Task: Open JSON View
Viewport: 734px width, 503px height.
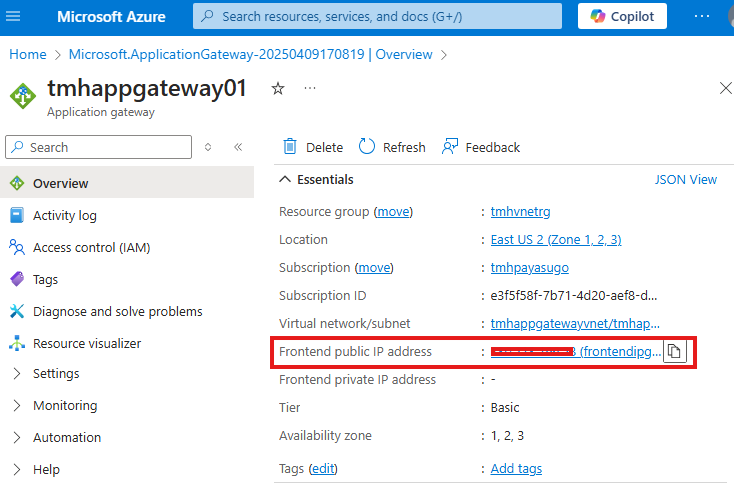Action: coord(685,180)
